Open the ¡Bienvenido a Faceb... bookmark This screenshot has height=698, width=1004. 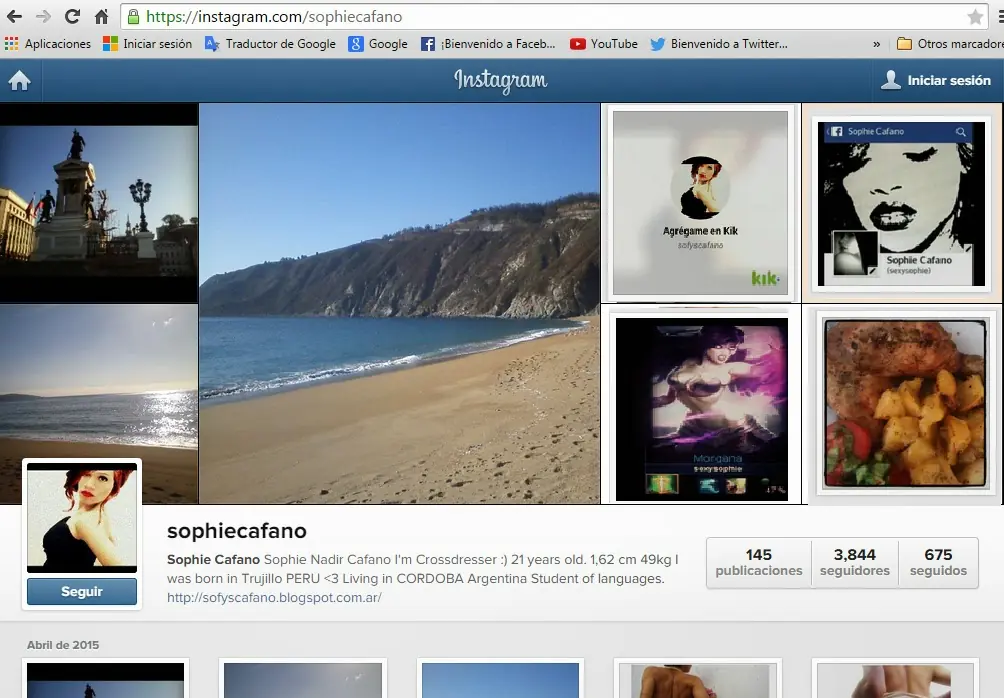coord(488,44)
